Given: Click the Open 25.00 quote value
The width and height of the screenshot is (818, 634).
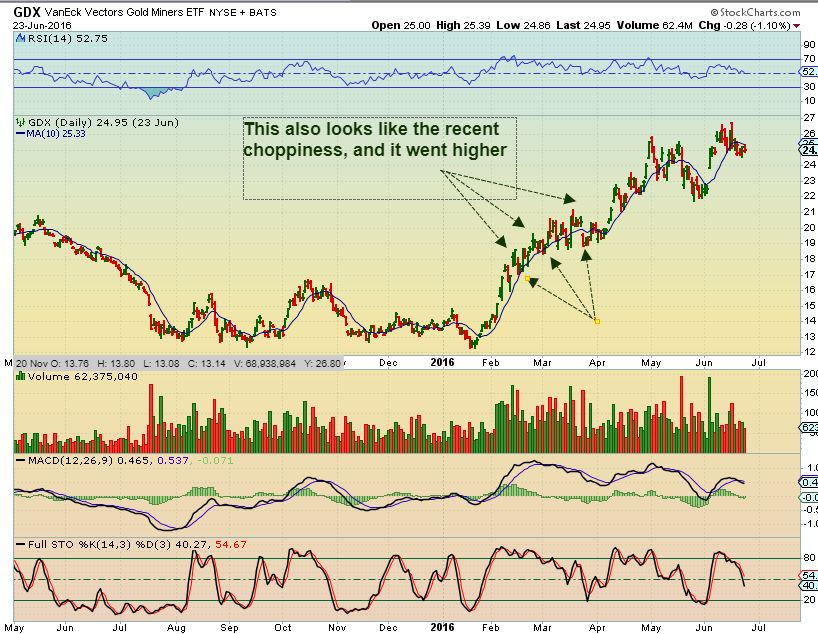Looking at the screenshot, I should click(x=401, y=25).
